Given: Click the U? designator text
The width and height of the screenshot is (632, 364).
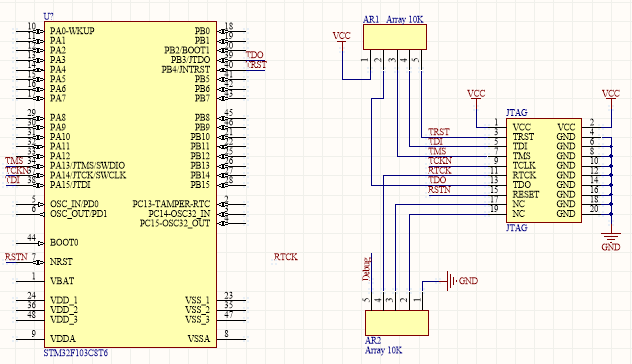Looking at the screenshot, I should [x=48, y=17].
